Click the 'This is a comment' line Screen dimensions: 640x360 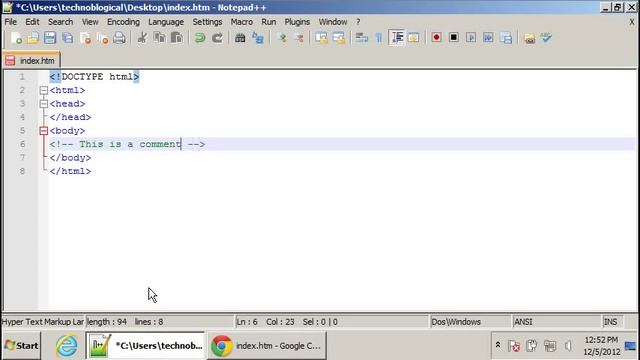tap(127, 144)
